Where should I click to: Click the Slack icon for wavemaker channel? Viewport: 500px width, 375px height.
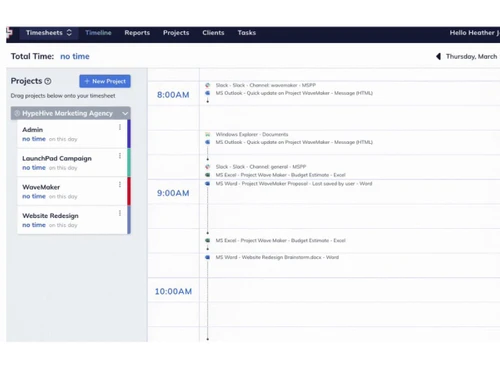(x=208, y=85)
